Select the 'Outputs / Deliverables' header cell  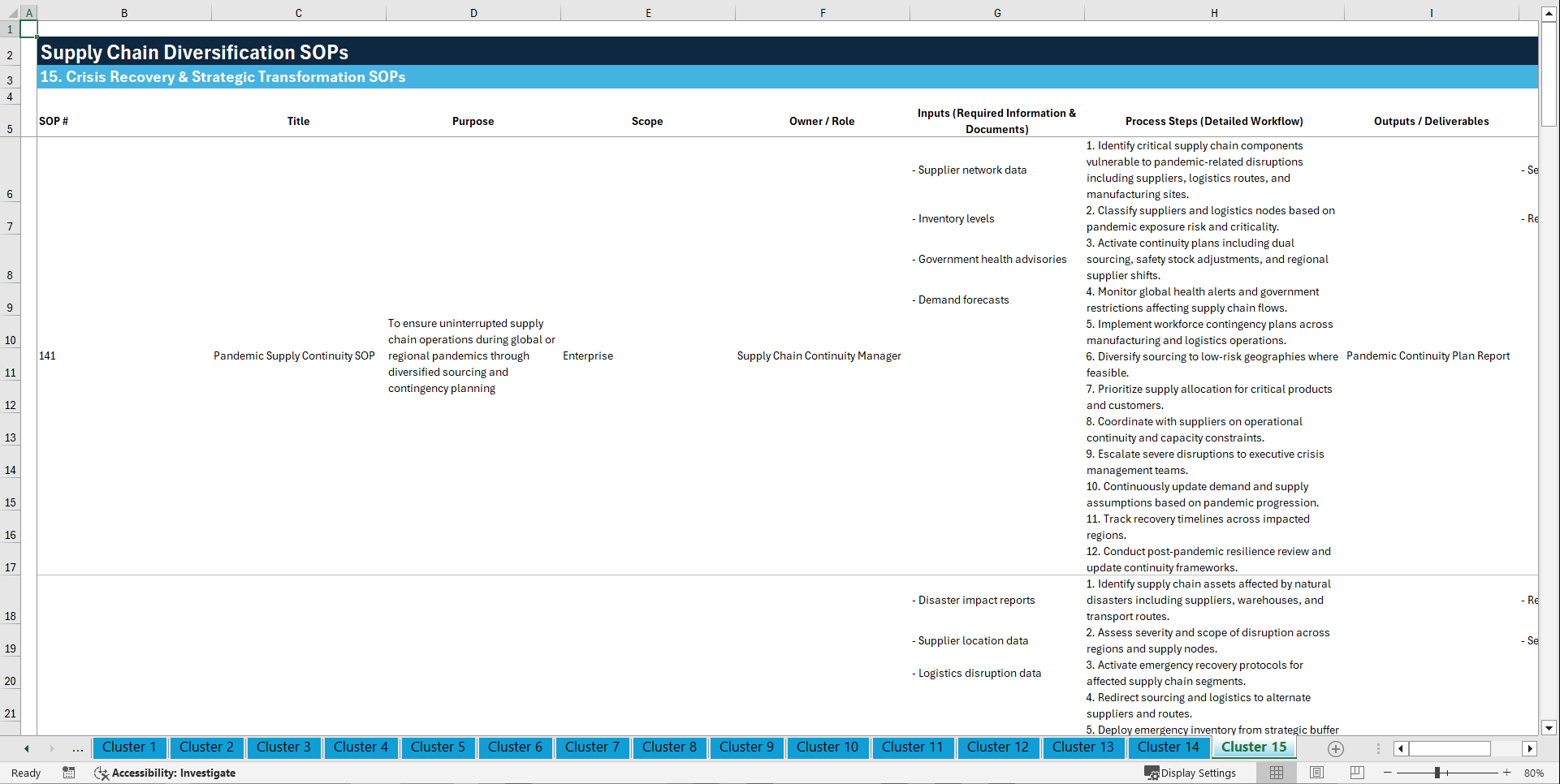click(1432, 121)
